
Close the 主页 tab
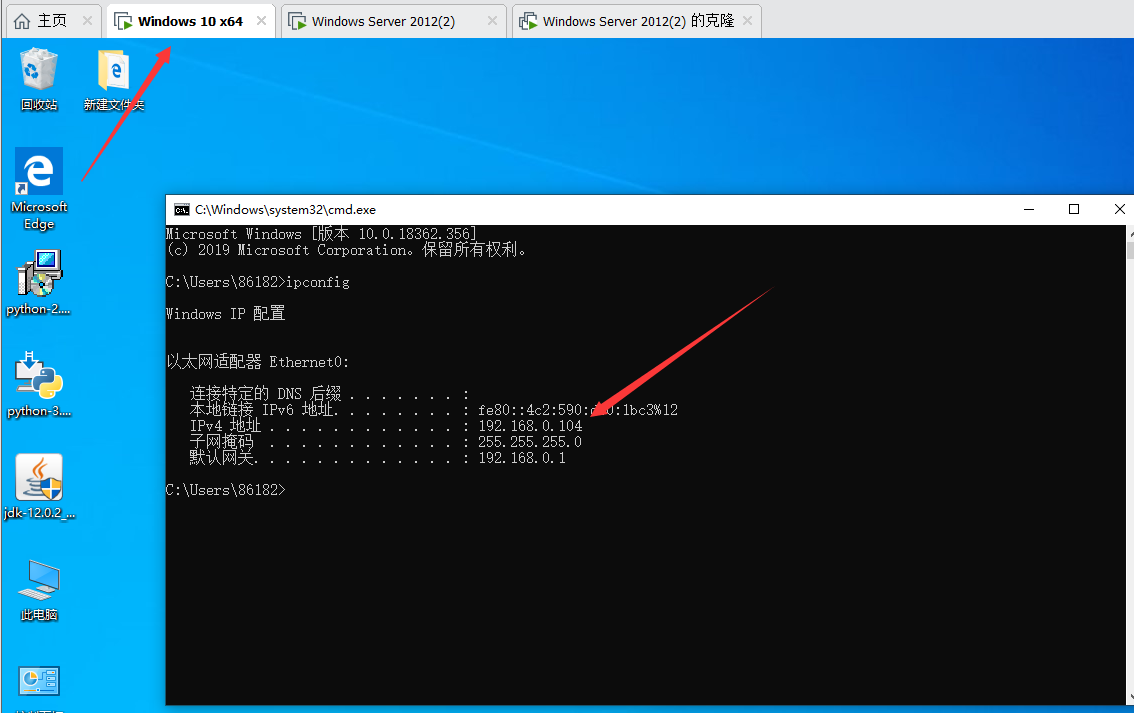point(88,21)
